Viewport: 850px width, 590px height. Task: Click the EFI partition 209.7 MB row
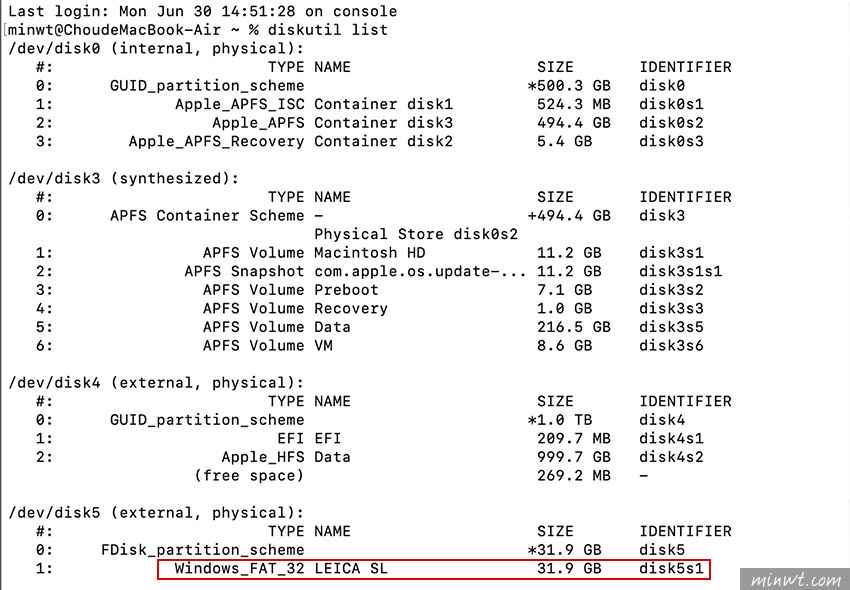click(x=370, y=438)
